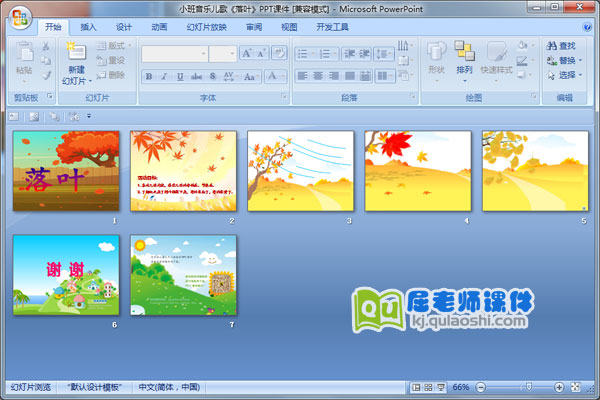The width and height of the screenshot is (600, 400).
Task: Open the Developer tools ribbon tab
Action: pos(332,27)
